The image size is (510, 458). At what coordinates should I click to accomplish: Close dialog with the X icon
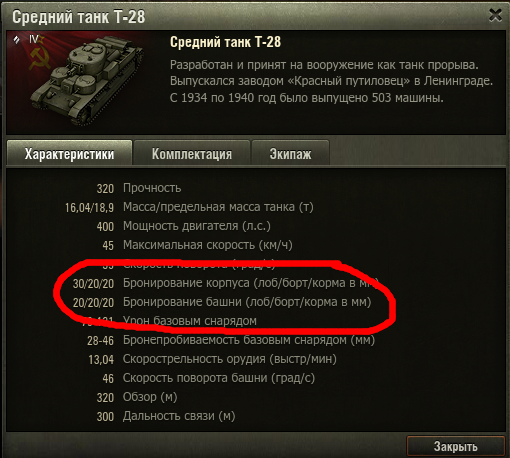(x=495, y=15)
